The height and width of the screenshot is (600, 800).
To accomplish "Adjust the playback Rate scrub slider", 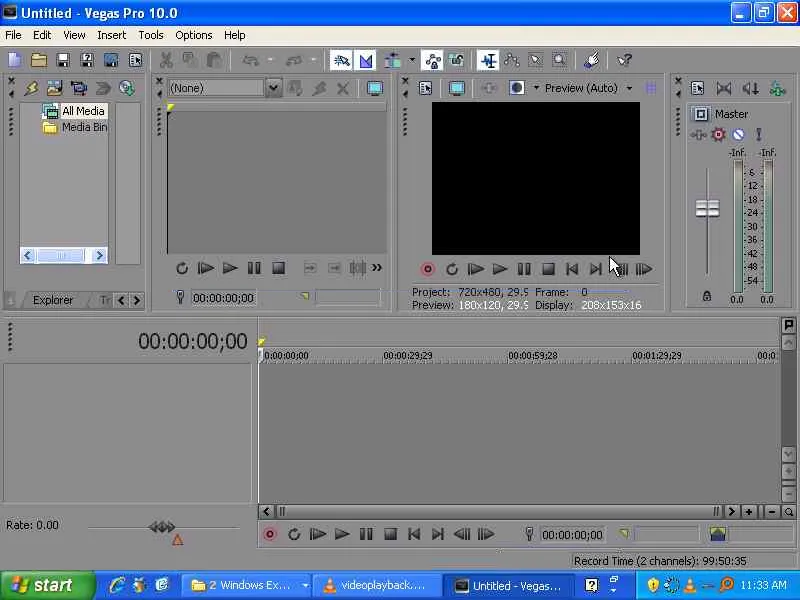I will (x=162, y=527).
